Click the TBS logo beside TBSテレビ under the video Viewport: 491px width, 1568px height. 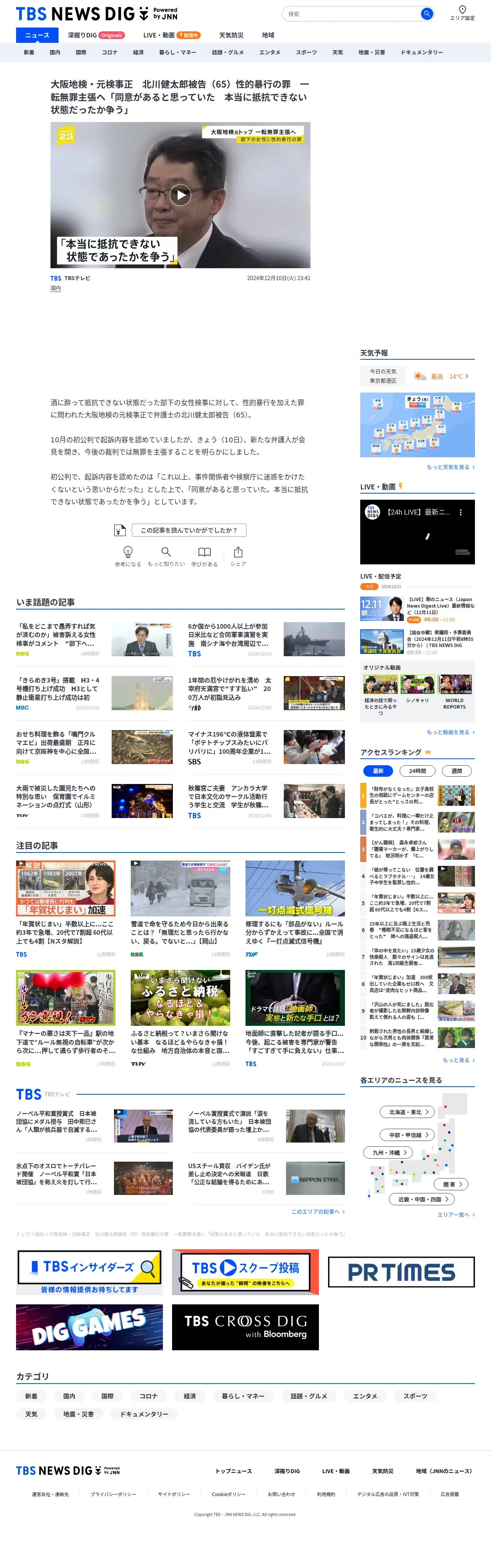pyautogui.click(x=56, y=278)
